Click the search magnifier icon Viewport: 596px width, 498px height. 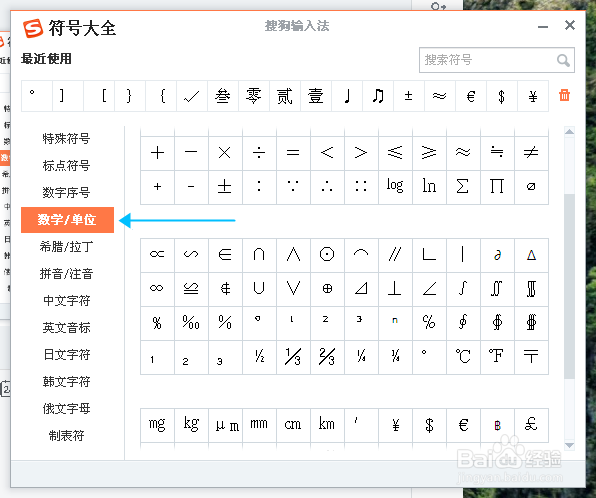tap(563, 60)
